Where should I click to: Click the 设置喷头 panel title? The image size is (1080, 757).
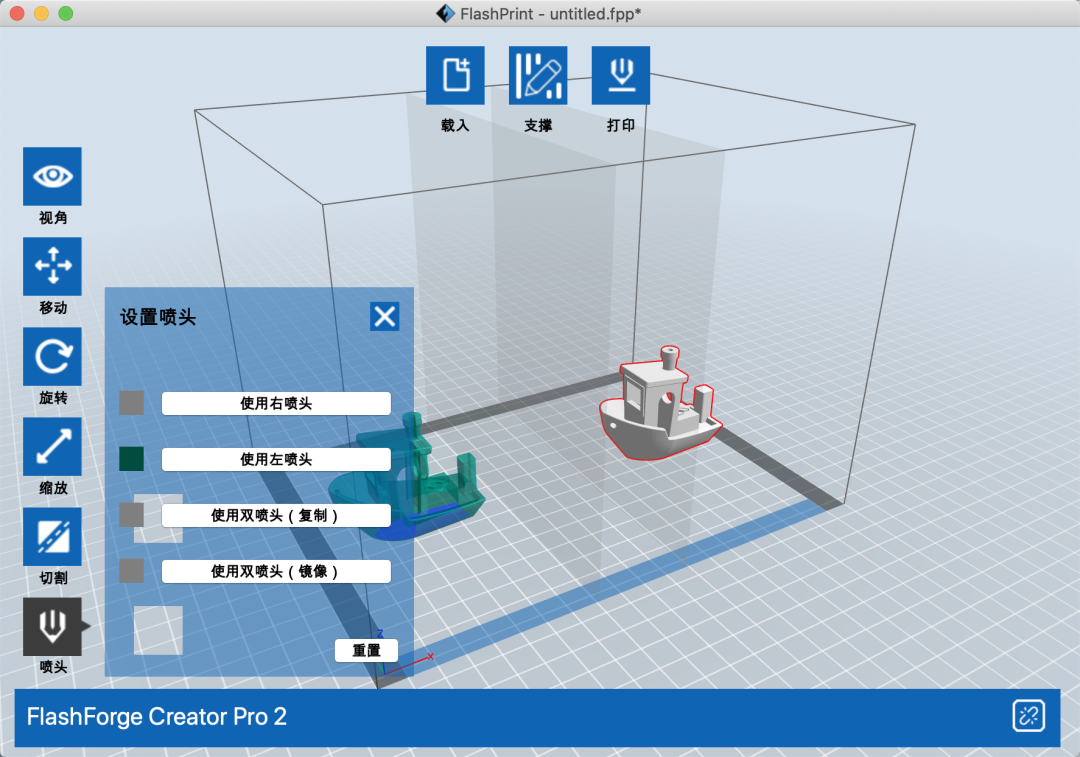point(158,317)
